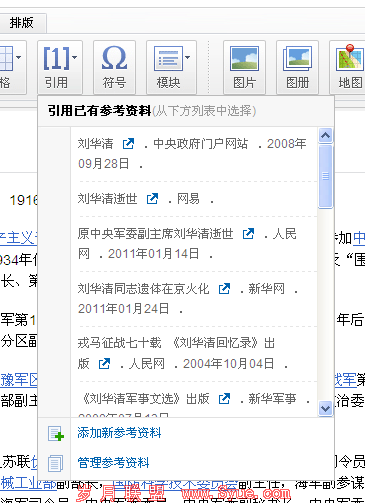Click the 地图 map icon
365x503 pixels.
click(350, 58)
